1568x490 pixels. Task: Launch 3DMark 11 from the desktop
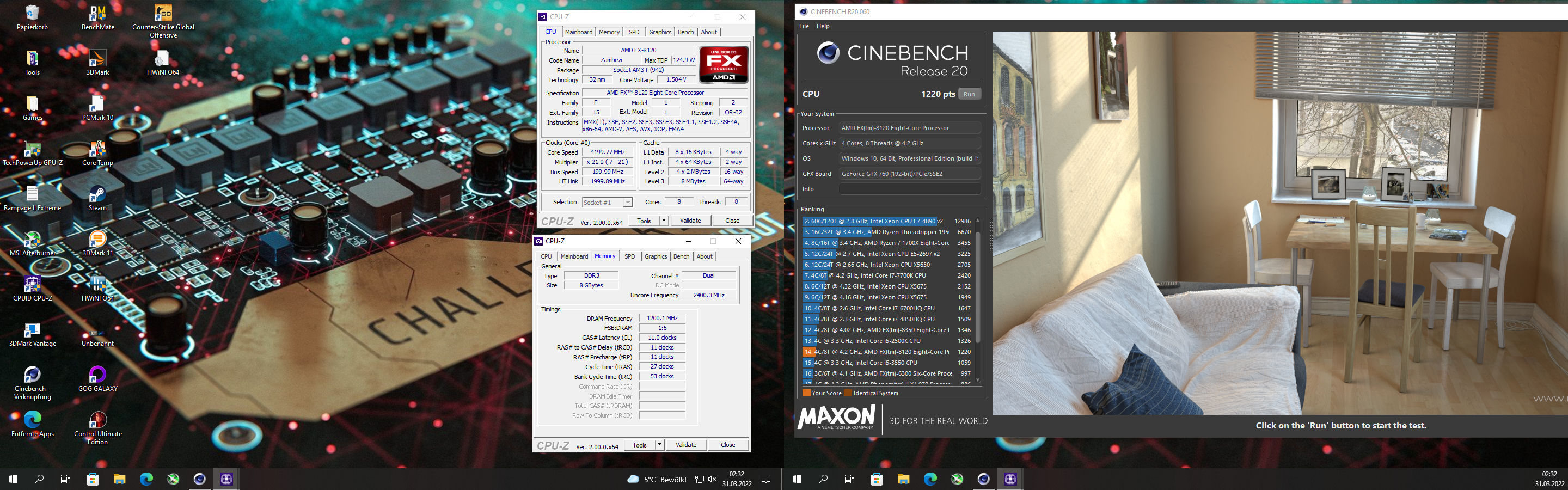(x=97, y=243)
